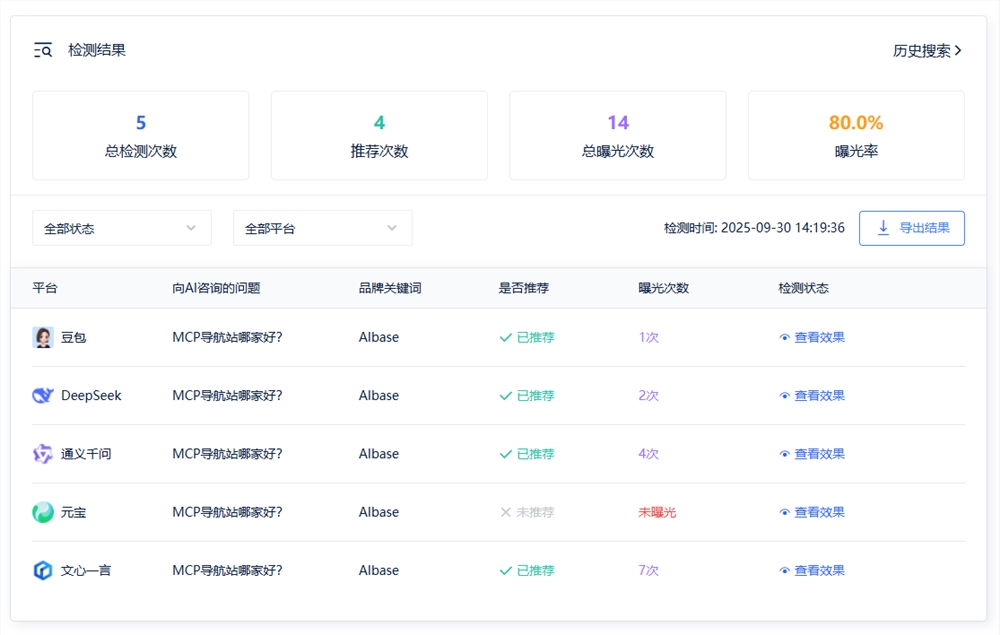This screenshot has width=1000, height=635.
Task: Click the 曝光率 80.0% stat card
Action: tap(856, 136)
